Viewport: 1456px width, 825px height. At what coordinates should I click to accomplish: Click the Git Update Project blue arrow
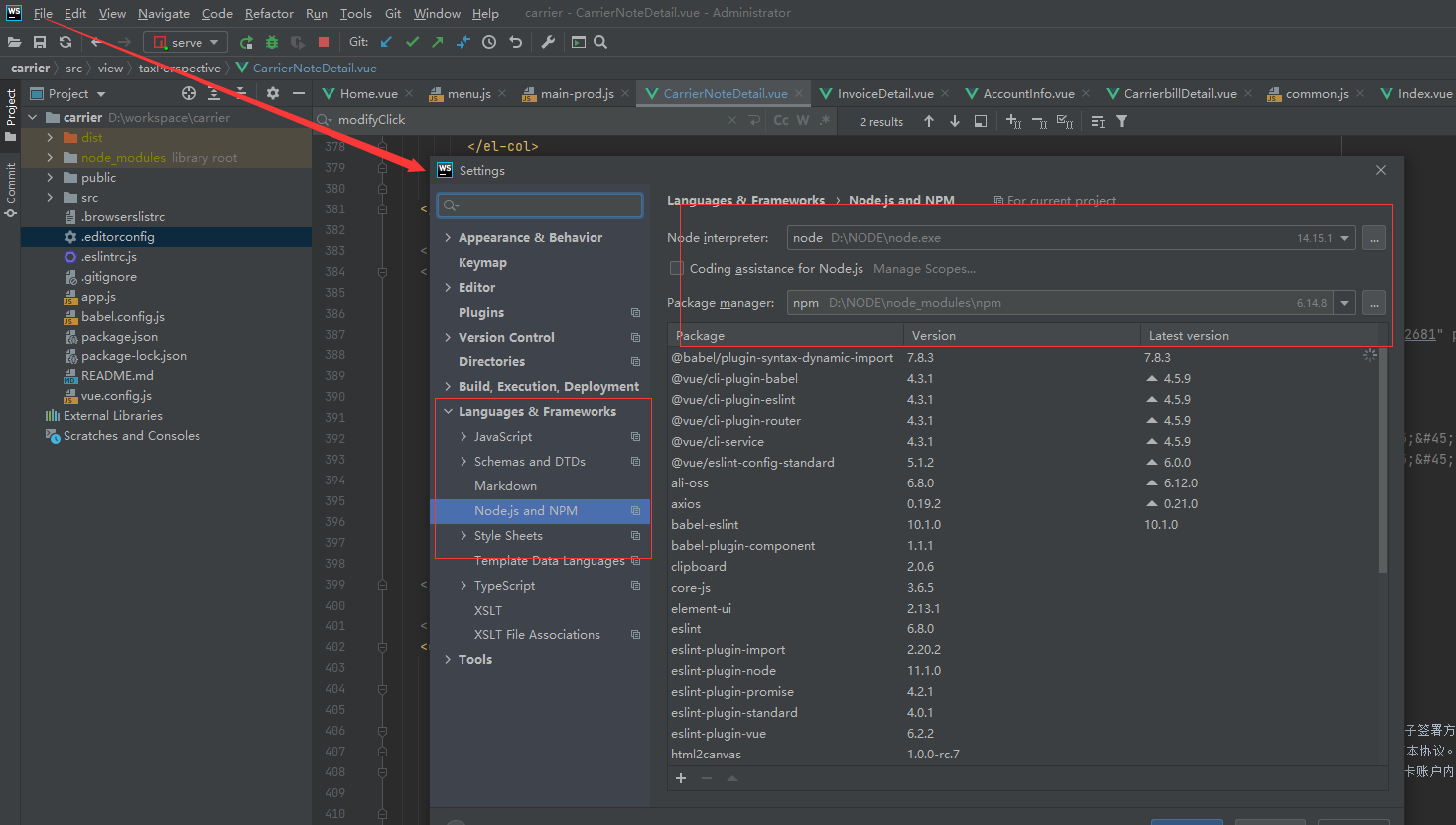(386, 42)
